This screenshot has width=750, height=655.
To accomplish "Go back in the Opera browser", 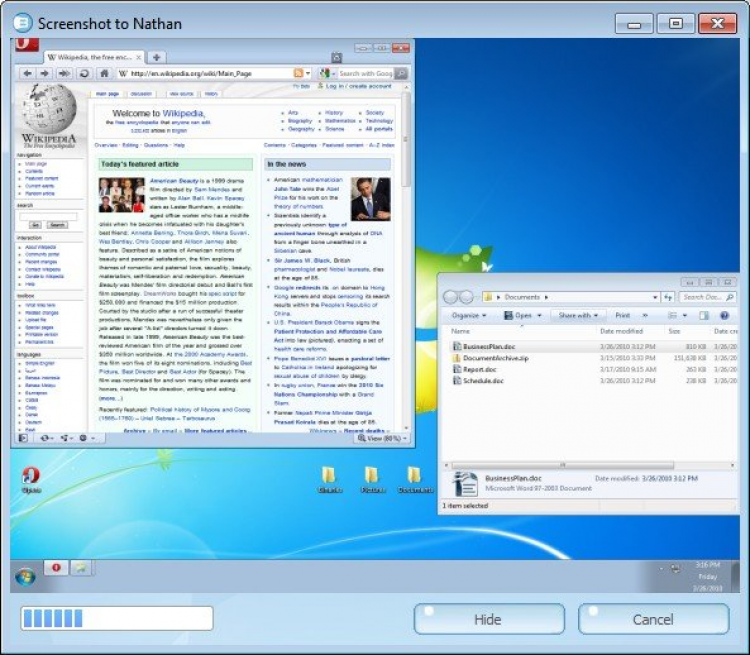I will tap(28, 73).
